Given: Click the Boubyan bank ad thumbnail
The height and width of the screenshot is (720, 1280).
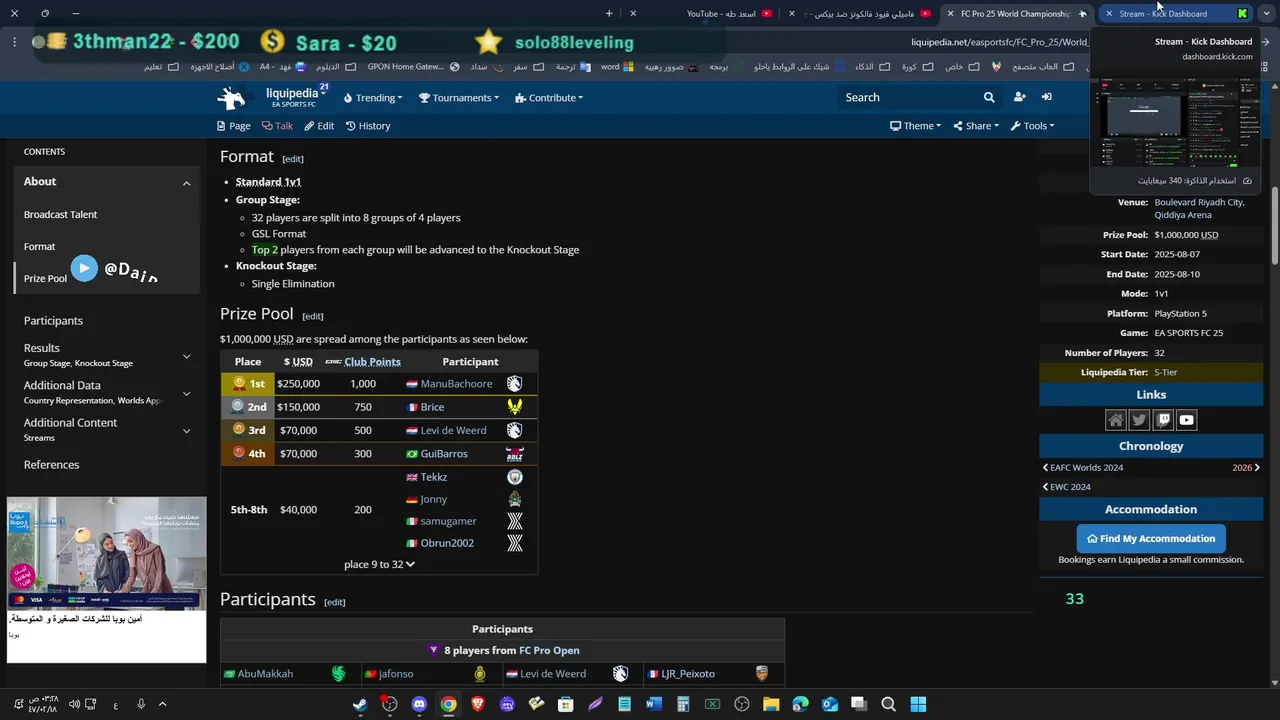Looking at the screenshot, I should pyautogui.click(x=107, y=553).
